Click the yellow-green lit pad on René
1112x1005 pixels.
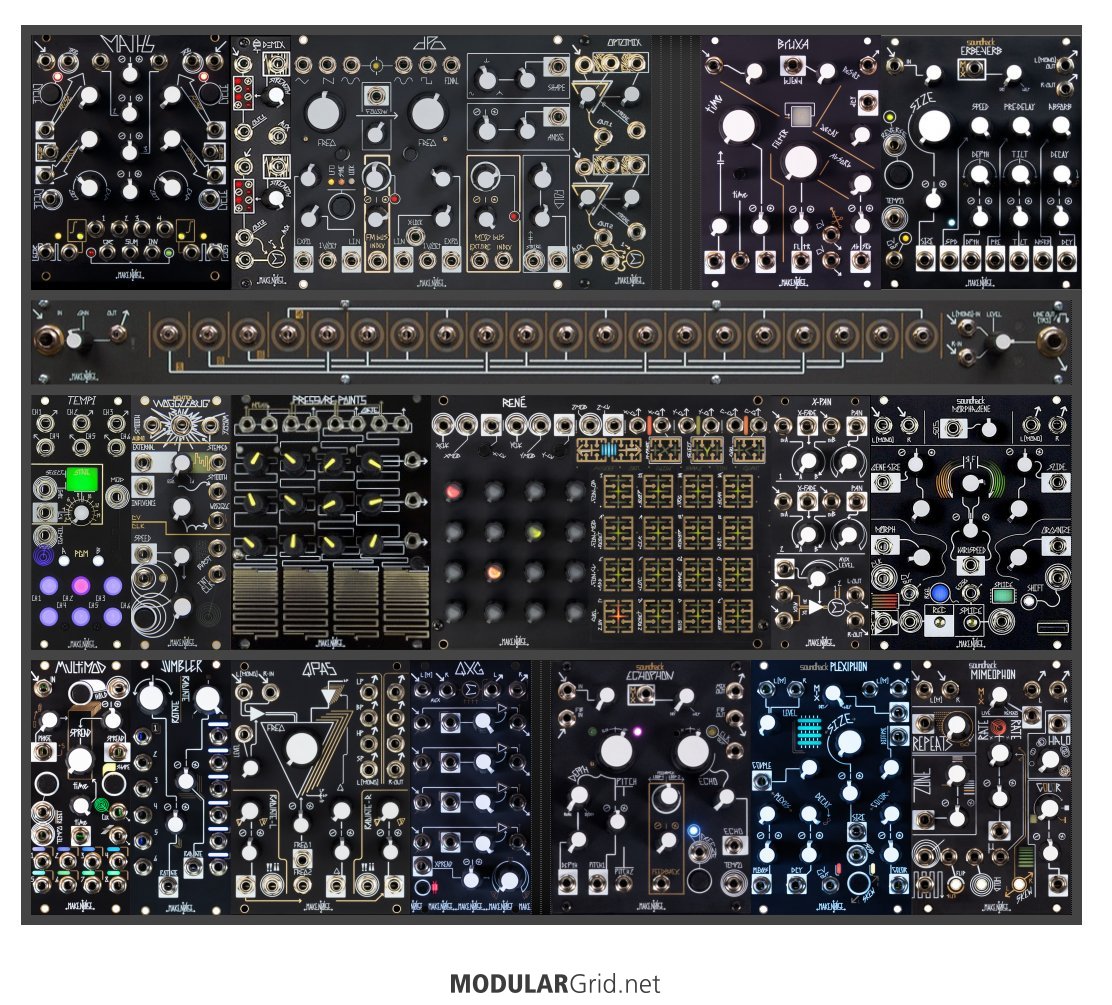(535, 531)
